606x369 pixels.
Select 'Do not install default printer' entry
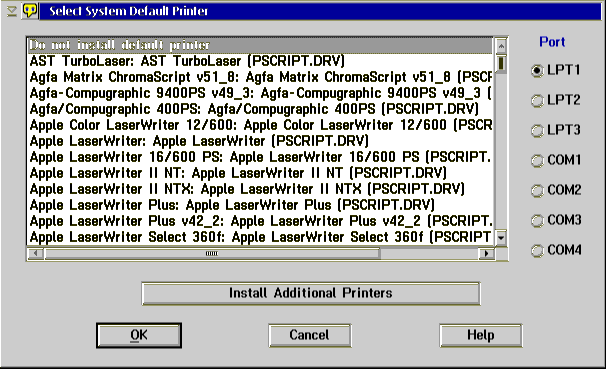pos(260,45)
